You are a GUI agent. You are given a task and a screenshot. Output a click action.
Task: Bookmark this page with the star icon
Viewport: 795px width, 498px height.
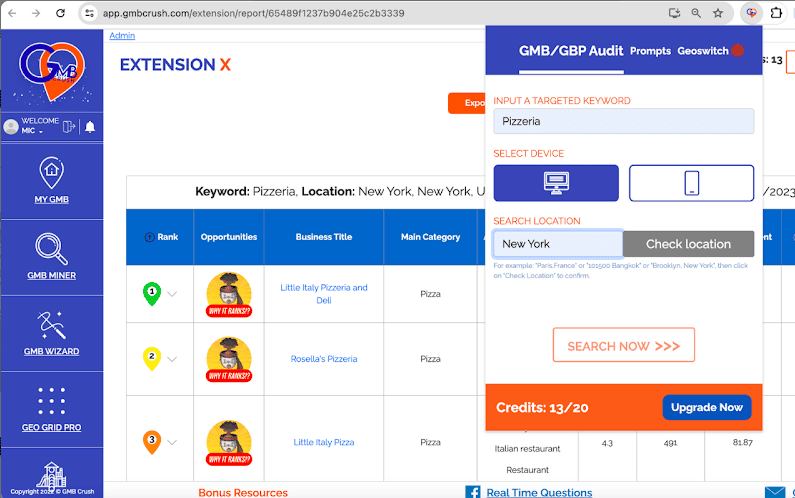tap(718, 13)
